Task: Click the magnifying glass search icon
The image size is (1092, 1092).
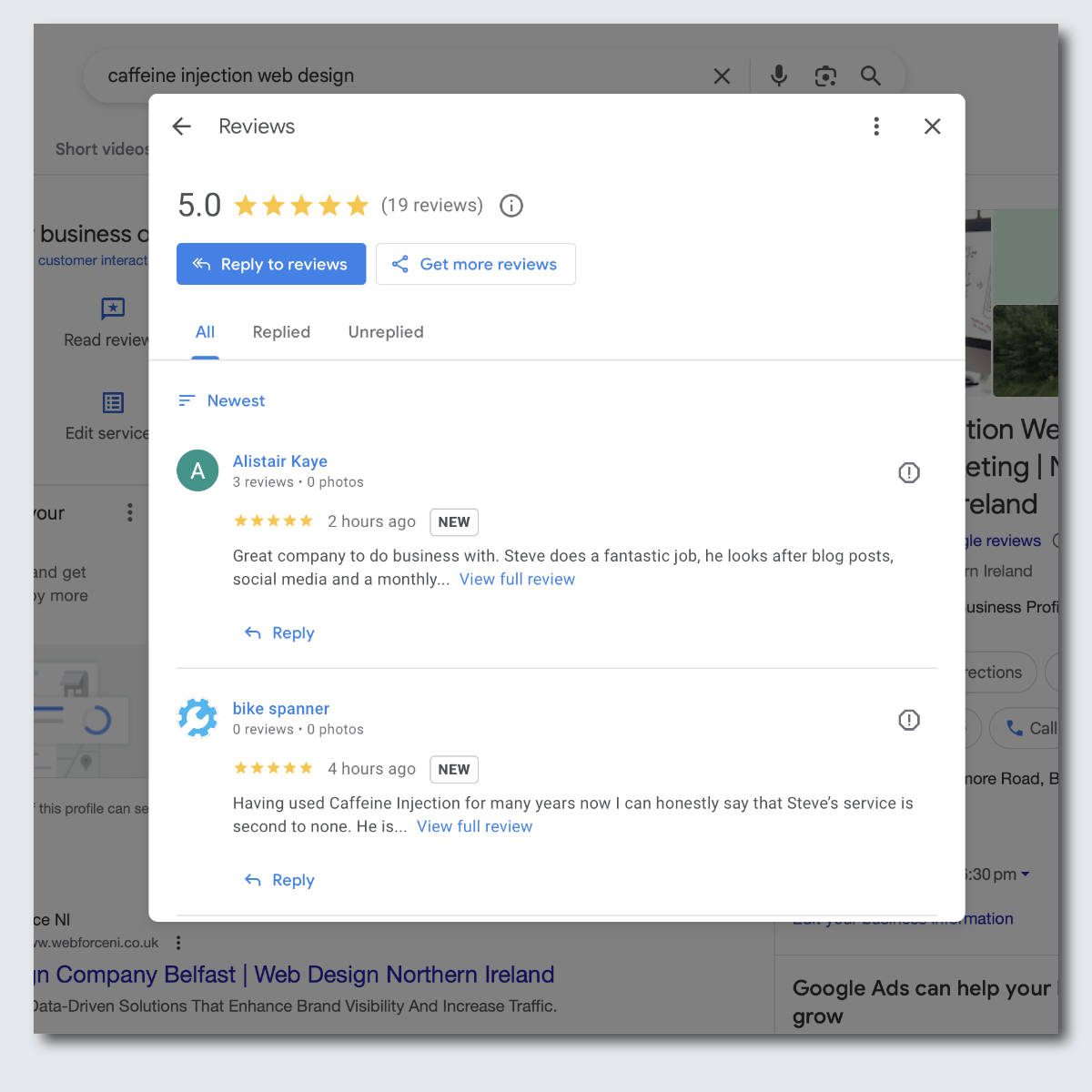Action: [x=871, y=76]
